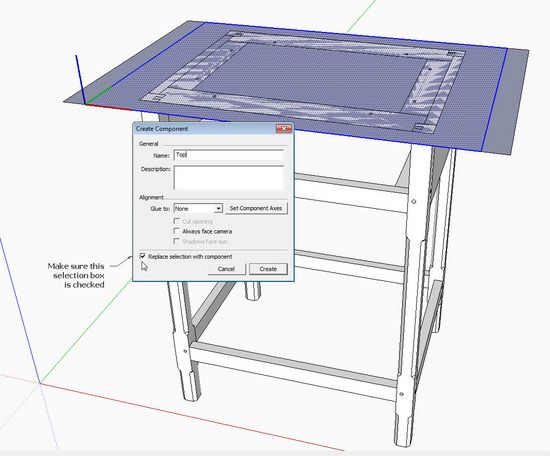
Task: Click Create to make the component
Action: click(268, 269)
